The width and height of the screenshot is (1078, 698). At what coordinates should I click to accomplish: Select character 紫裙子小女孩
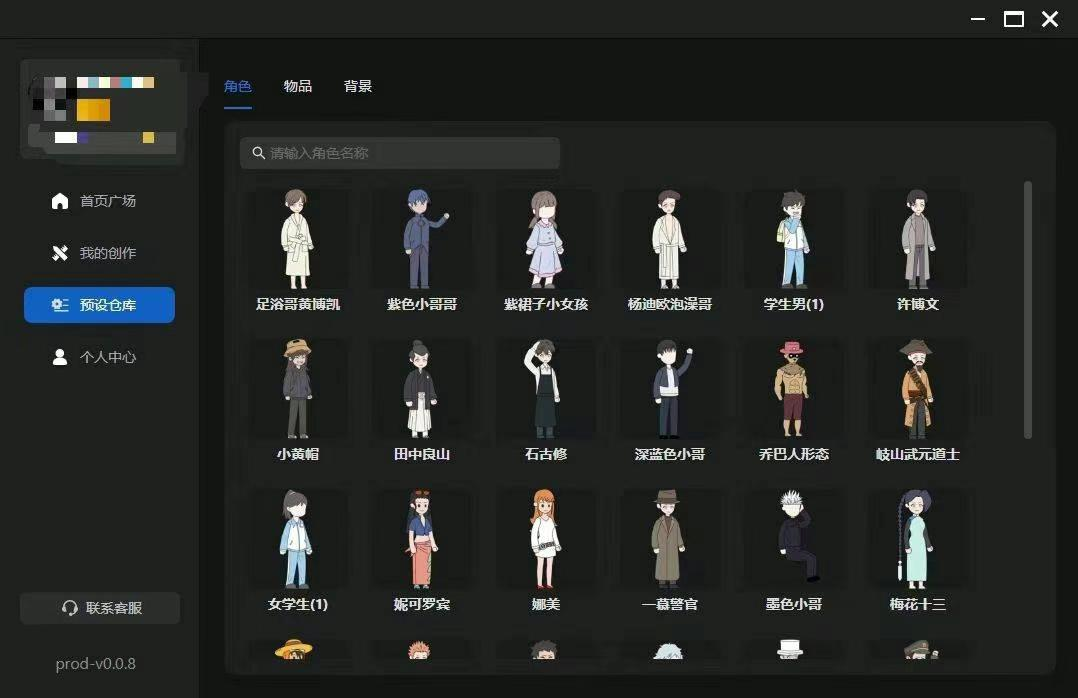545,250
